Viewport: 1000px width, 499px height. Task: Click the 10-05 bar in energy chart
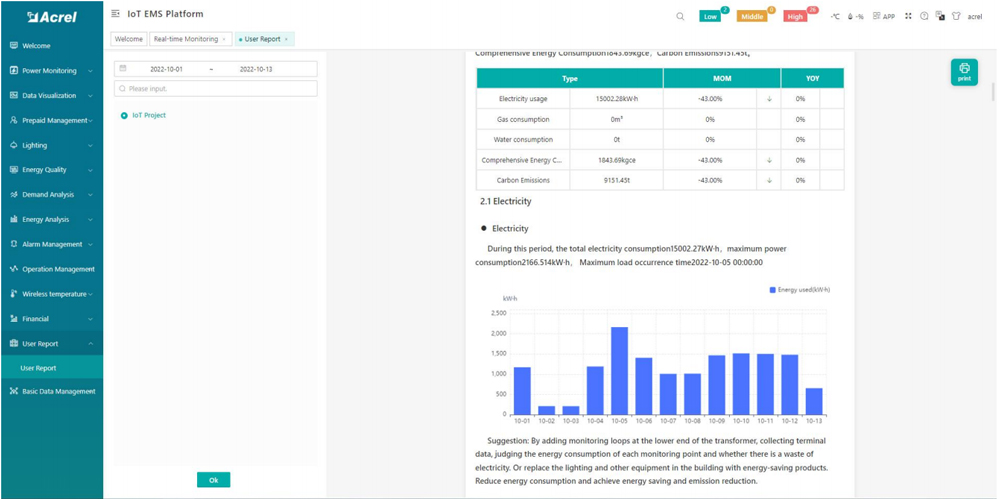pos(619,371)
